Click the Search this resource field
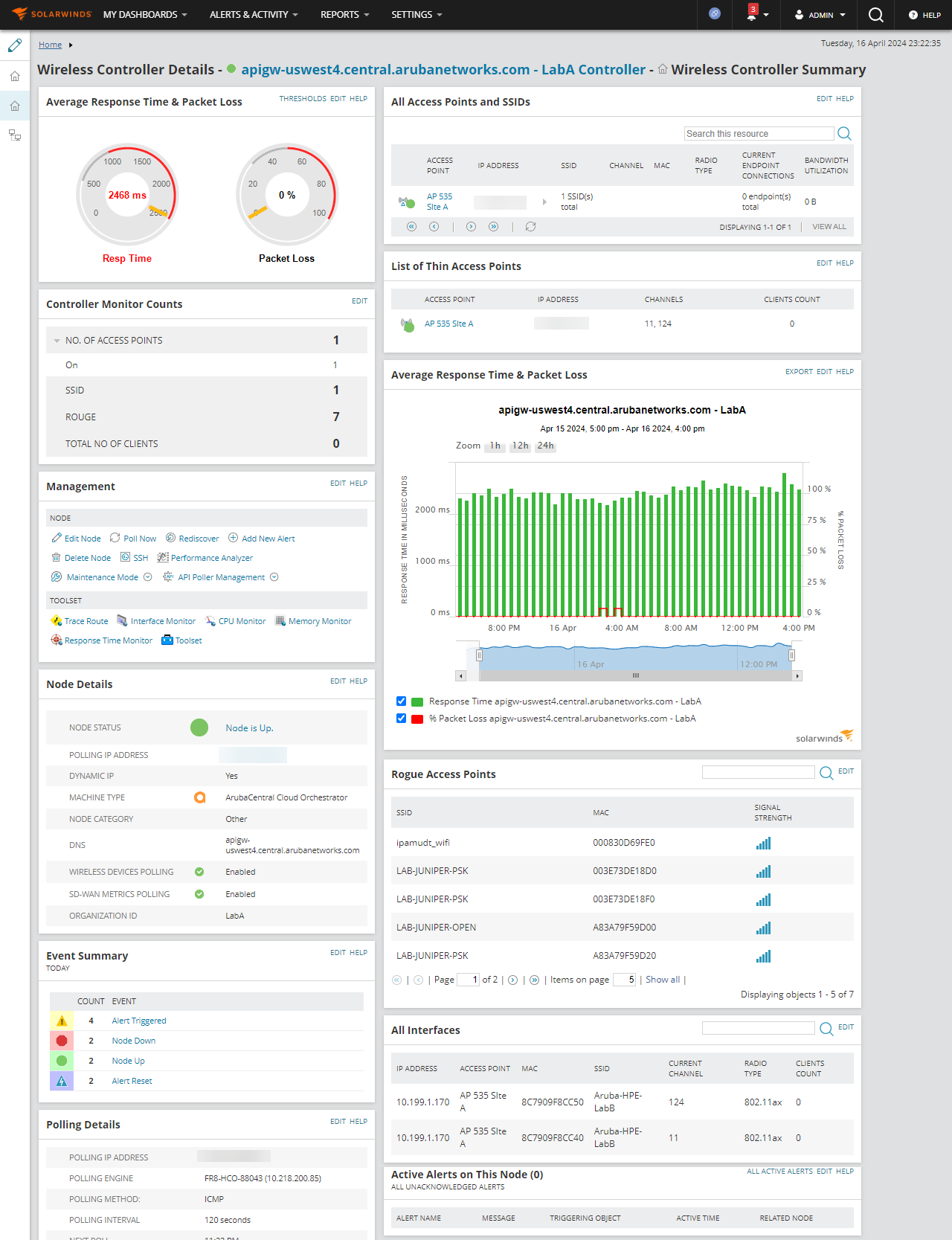Image resolution: width=952 pixels, height=1240 pixels. point(759,134)
